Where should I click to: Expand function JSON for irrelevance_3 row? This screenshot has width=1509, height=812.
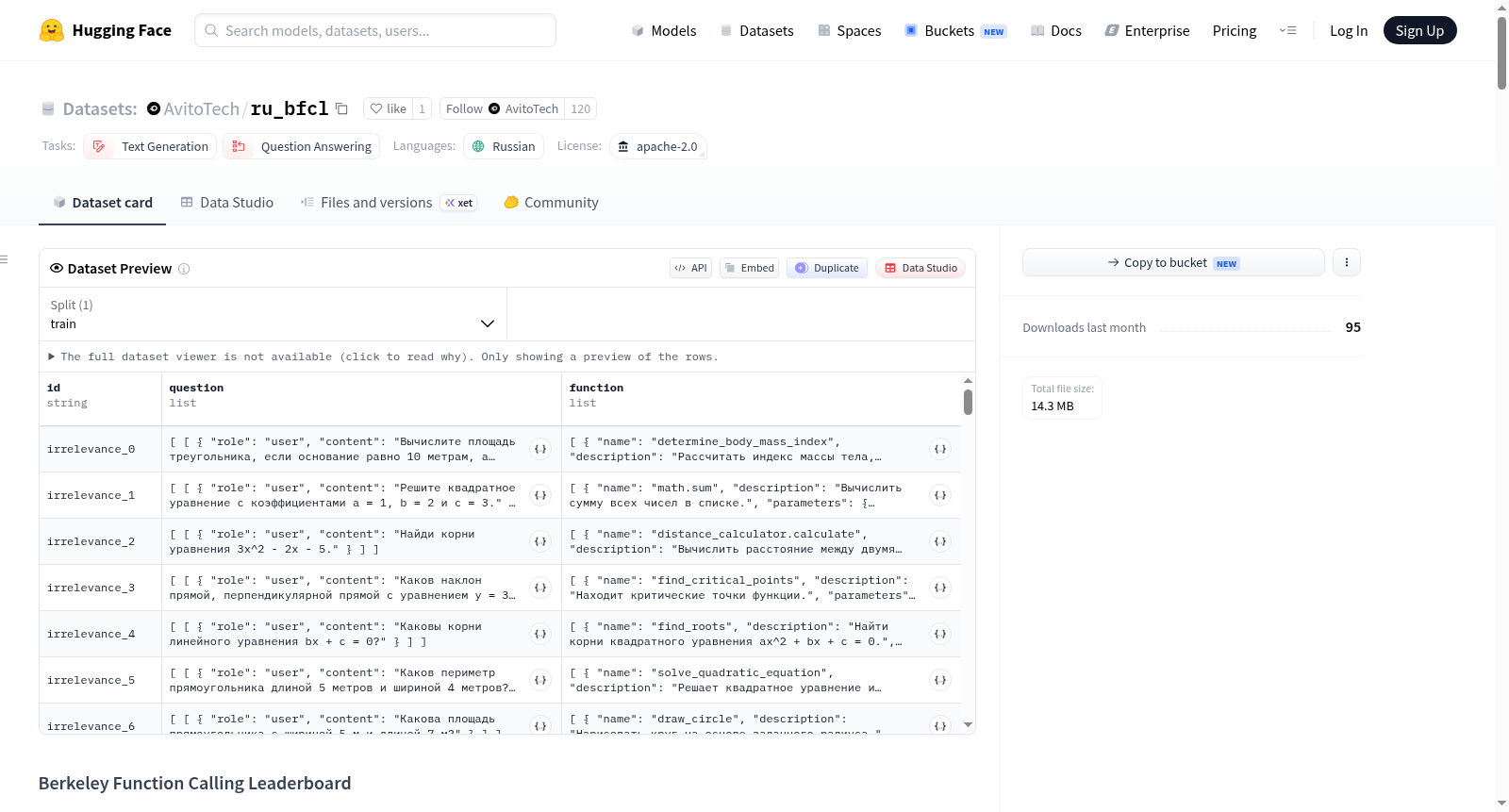point(940,588)
